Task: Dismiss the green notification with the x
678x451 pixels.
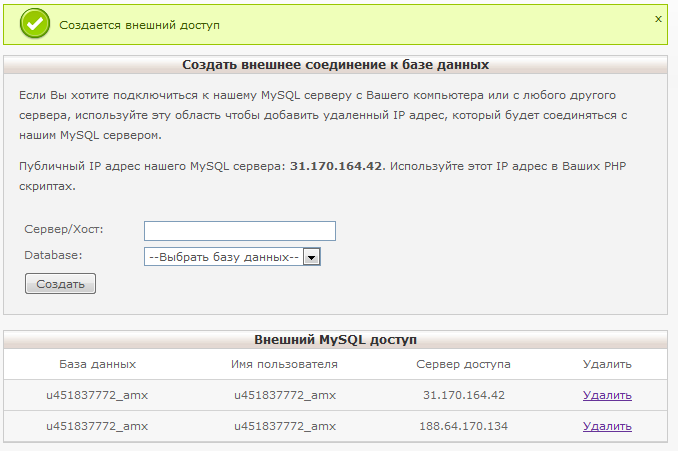Action: click(x=658, y=19)
